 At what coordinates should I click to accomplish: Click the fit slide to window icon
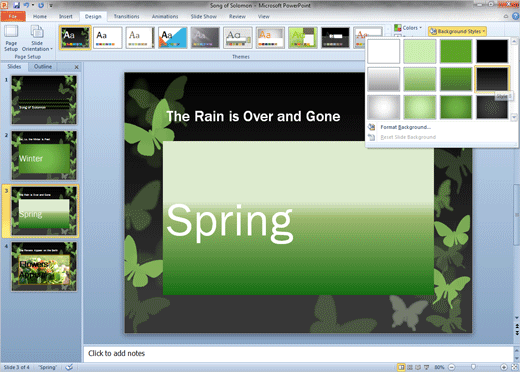point(514,367)
